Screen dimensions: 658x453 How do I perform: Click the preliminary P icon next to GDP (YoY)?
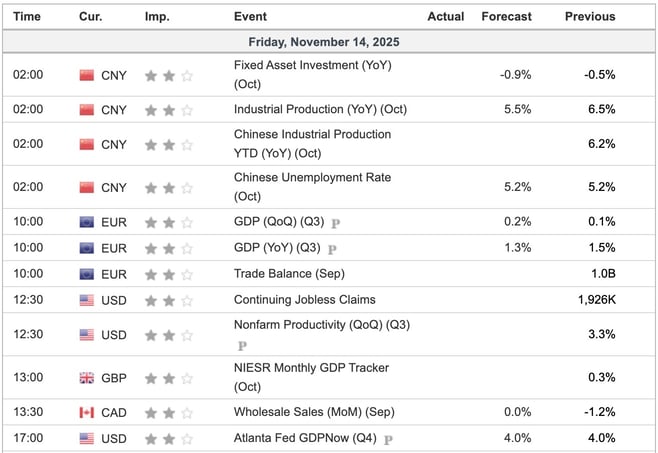coord(332,249)
